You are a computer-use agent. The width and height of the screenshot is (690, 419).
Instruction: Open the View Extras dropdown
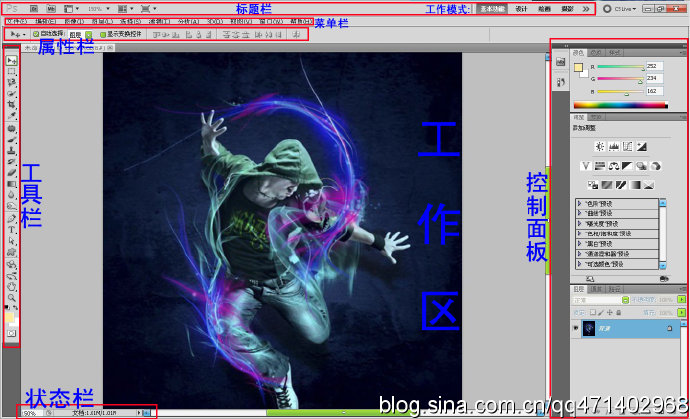point(71,8)
